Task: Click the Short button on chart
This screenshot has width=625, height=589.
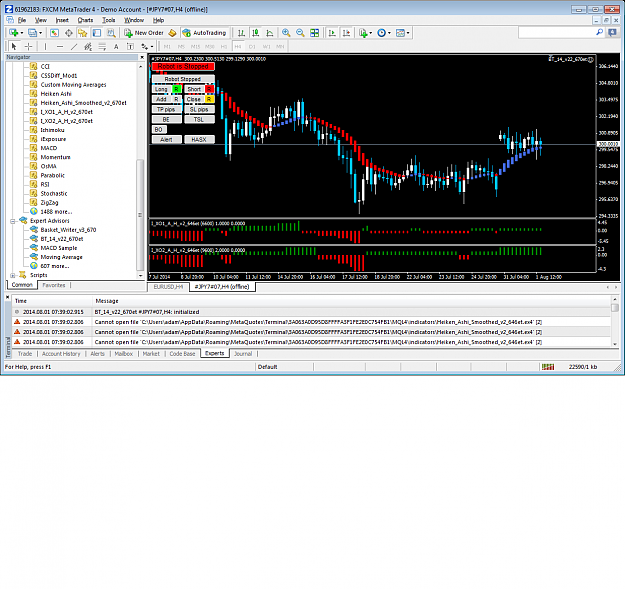Action: [x=194, y=89]
